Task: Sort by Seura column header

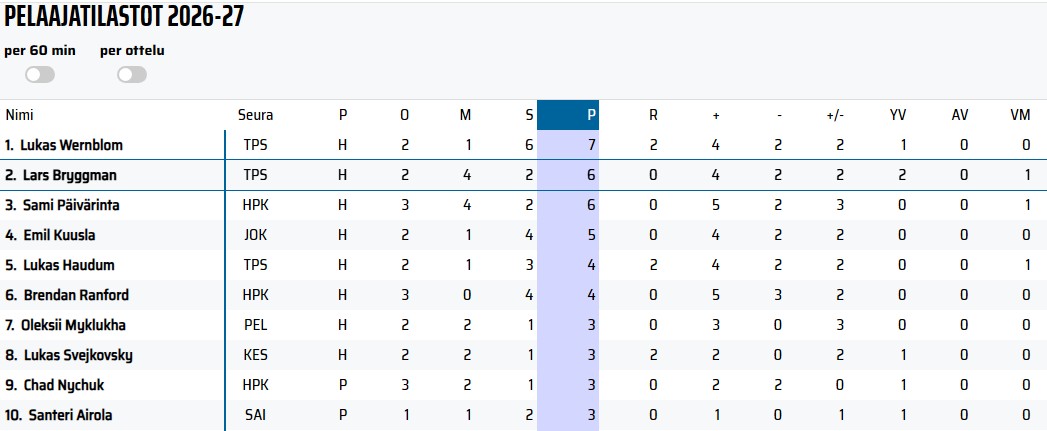Action: pyautogui.click(x=256, y=115)
